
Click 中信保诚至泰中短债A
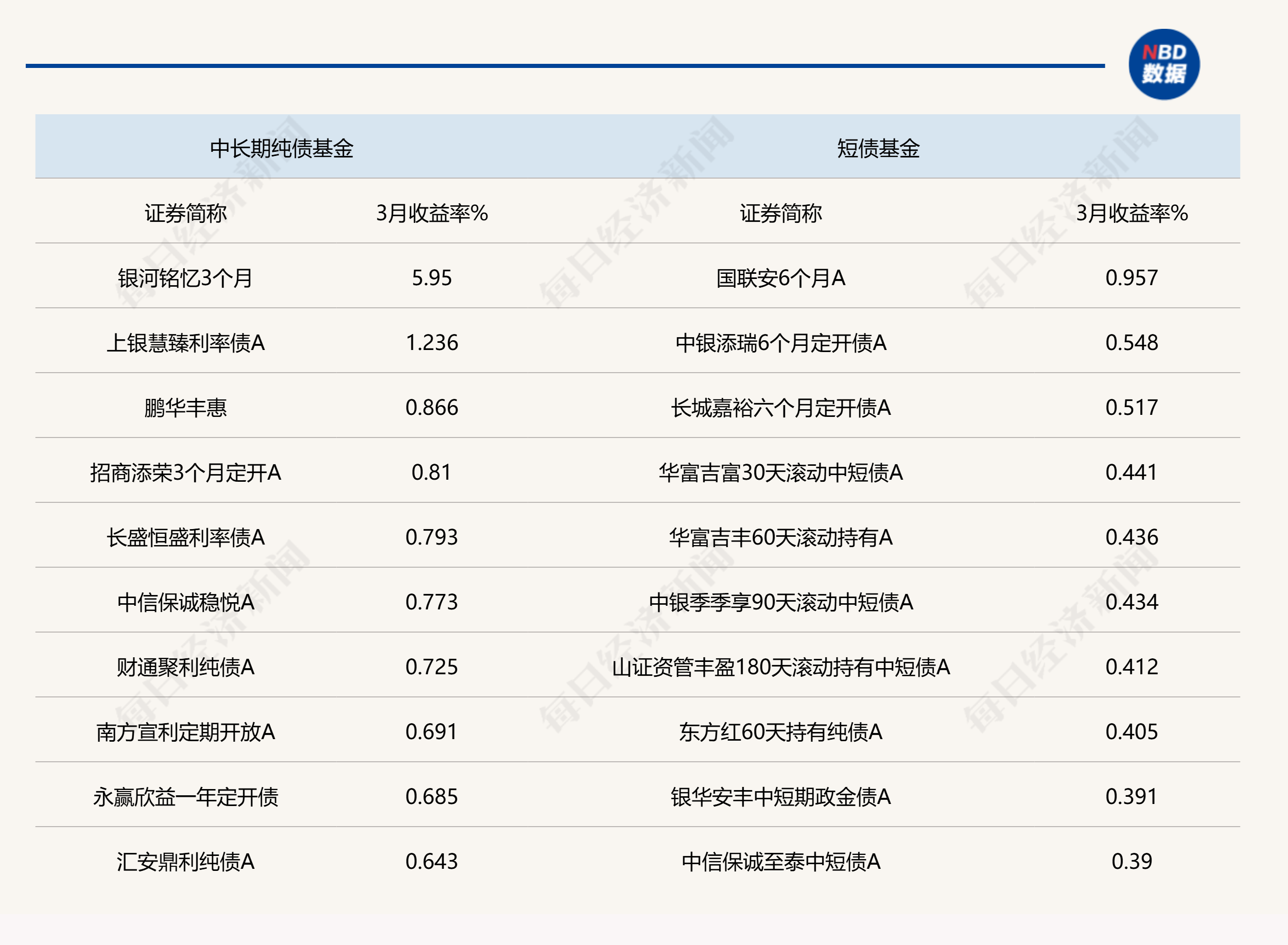click(x=780, y=862)
